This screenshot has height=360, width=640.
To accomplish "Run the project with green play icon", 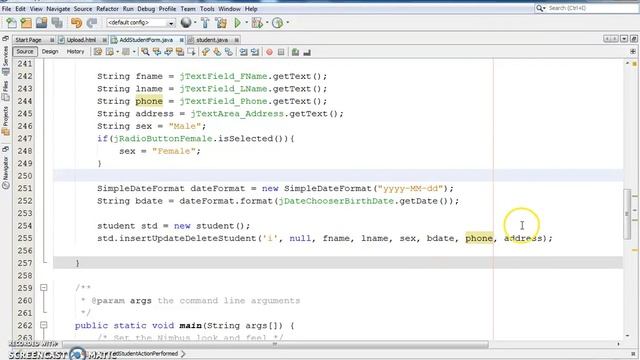I will pos(237,23).
